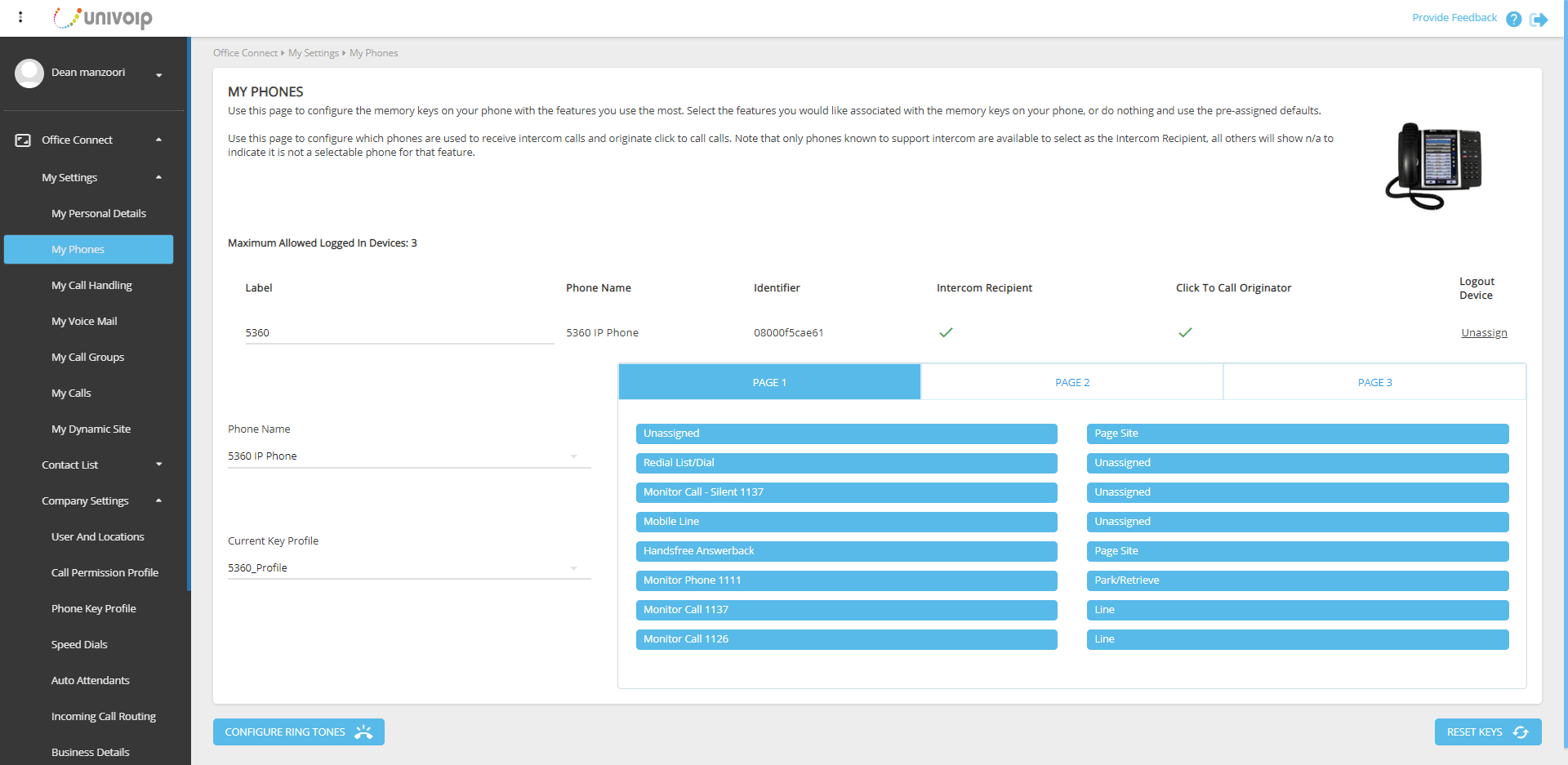Open the Phone Name dropdown
This screenshot has width=1568, height=765.
click(x=574, y=456)
